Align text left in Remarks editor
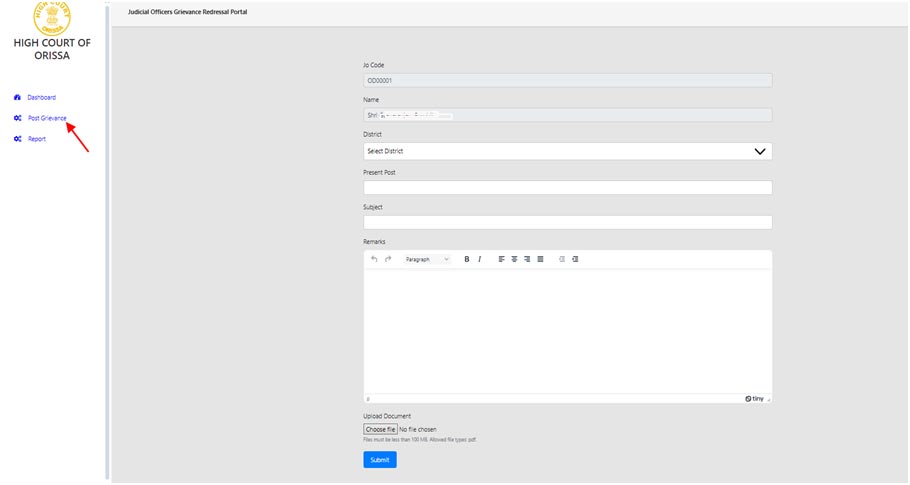 (x=502, y=259)
